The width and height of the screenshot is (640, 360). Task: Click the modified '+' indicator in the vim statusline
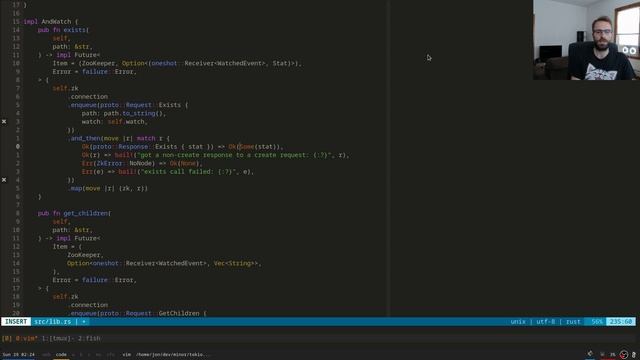pos(84,322)
